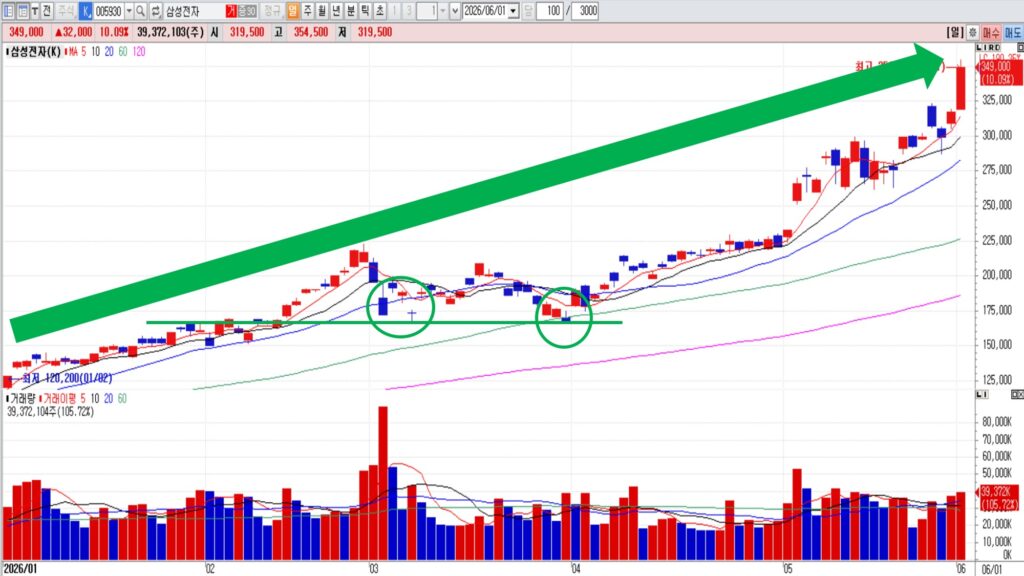Click the blue 매도 sell button
The width and height of the screenshot is (1024, 576).
(x=1013, y=32)
